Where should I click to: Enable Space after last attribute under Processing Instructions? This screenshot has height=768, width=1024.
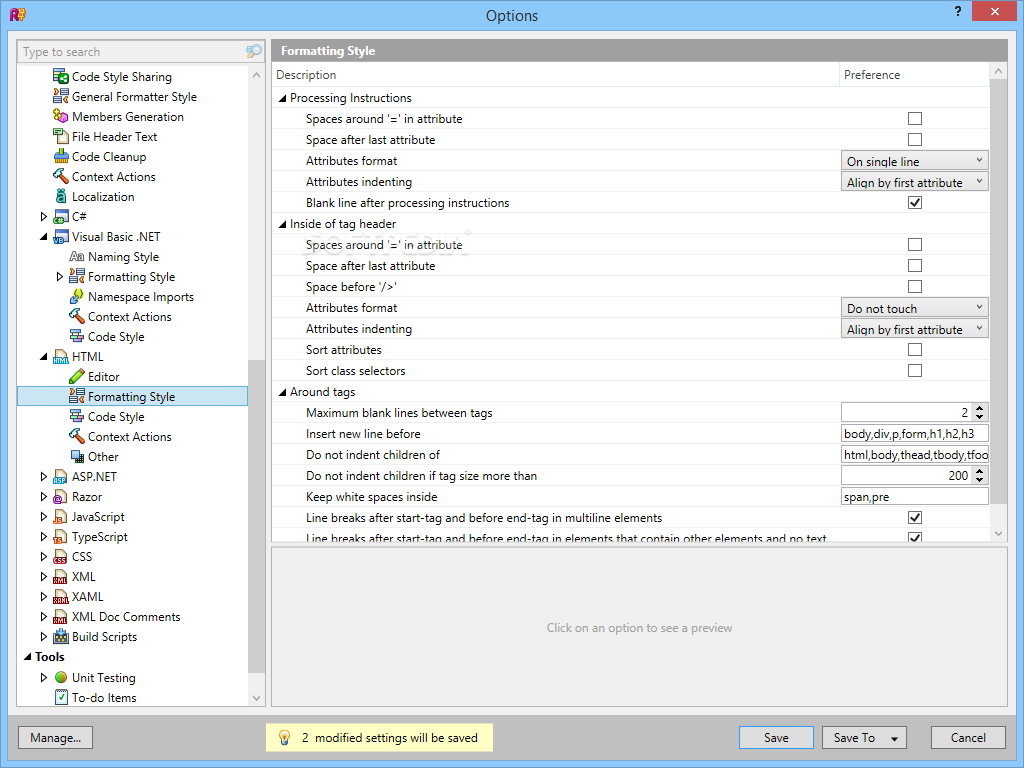(x=915, y=139)
